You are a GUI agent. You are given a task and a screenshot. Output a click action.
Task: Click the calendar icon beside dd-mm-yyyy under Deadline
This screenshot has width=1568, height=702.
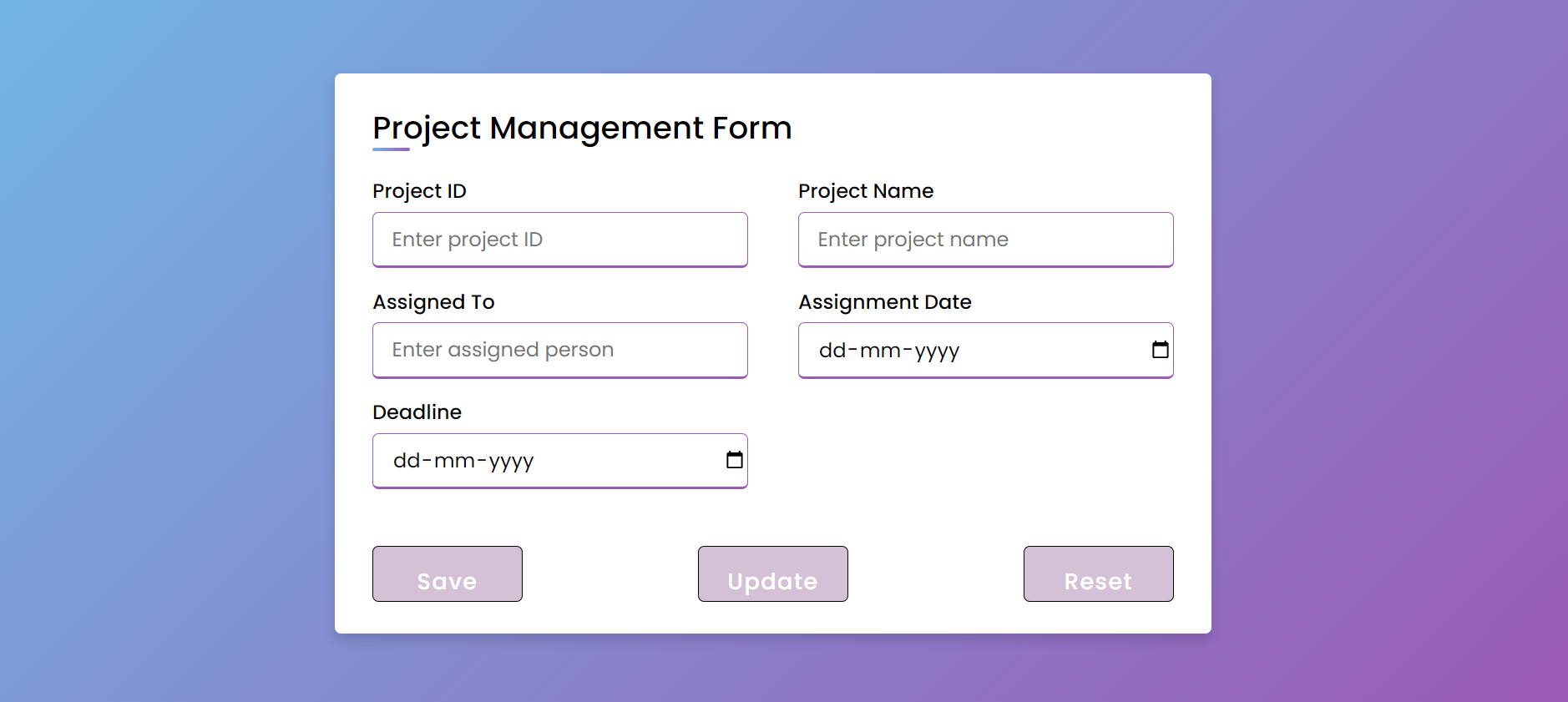coord(734,459)
